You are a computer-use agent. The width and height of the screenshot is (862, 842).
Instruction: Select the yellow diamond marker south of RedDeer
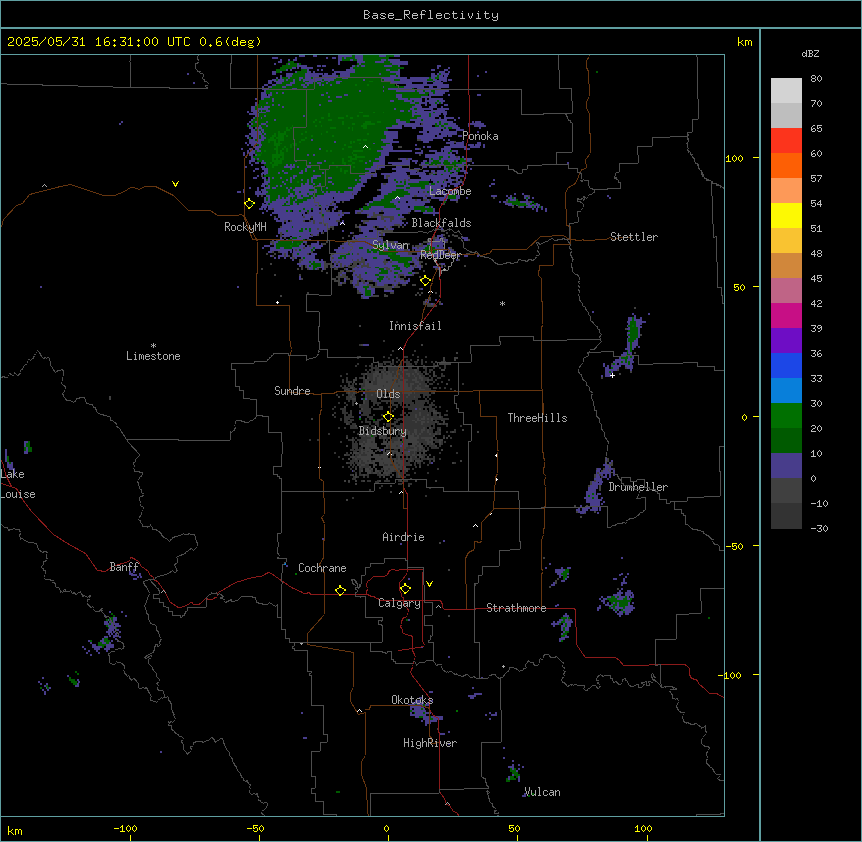pyautogui.click(x=425, y=281)
